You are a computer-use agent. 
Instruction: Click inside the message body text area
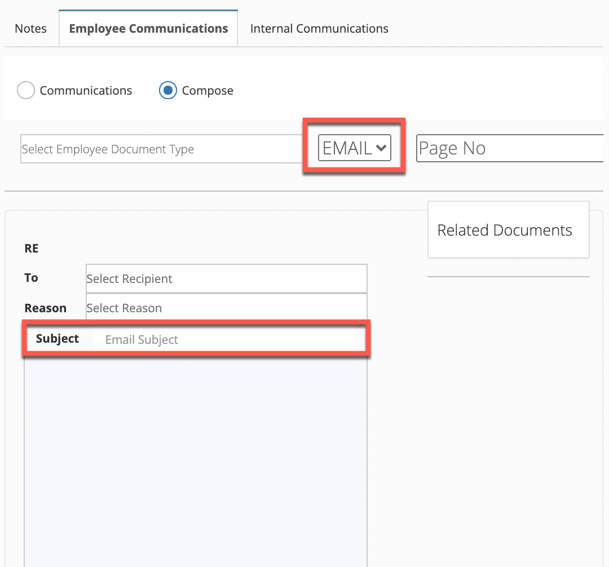click(x=196, y=461)
